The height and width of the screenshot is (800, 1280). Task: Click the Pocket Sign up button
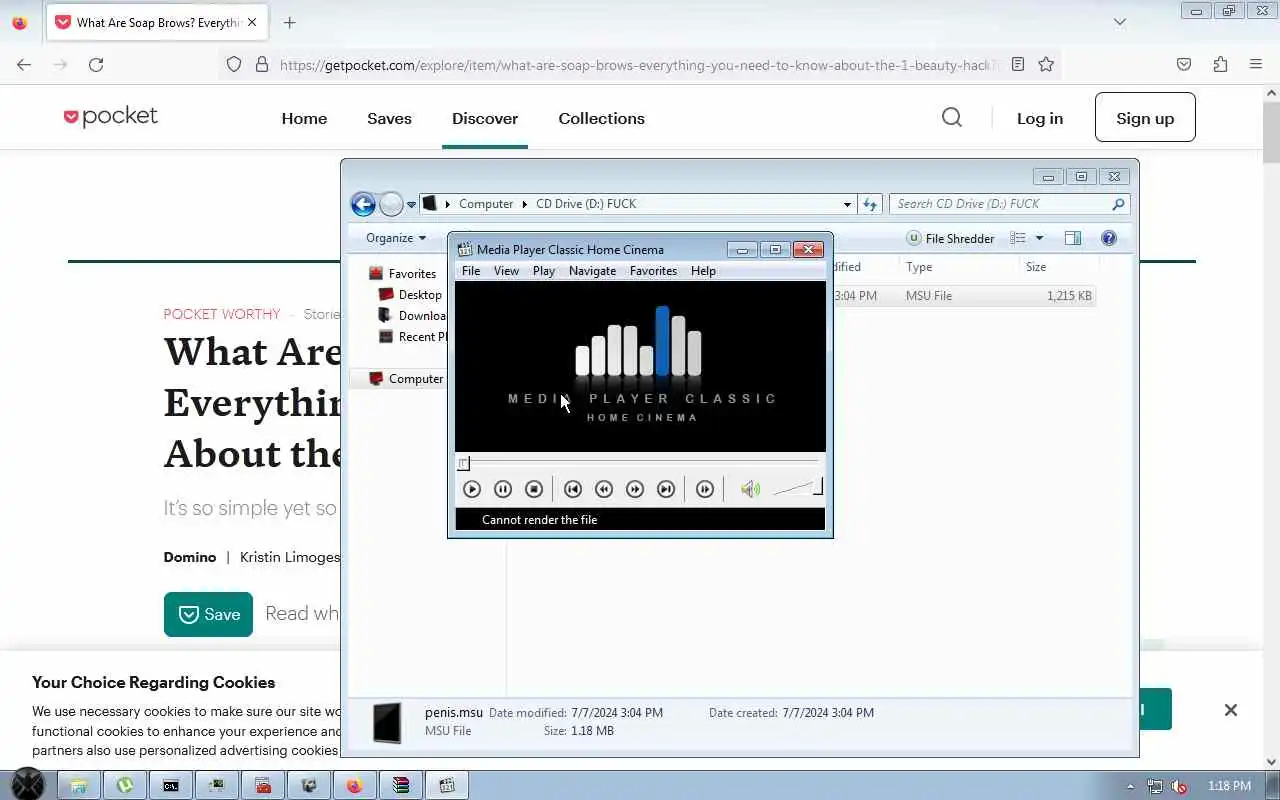click(1145, 117)
